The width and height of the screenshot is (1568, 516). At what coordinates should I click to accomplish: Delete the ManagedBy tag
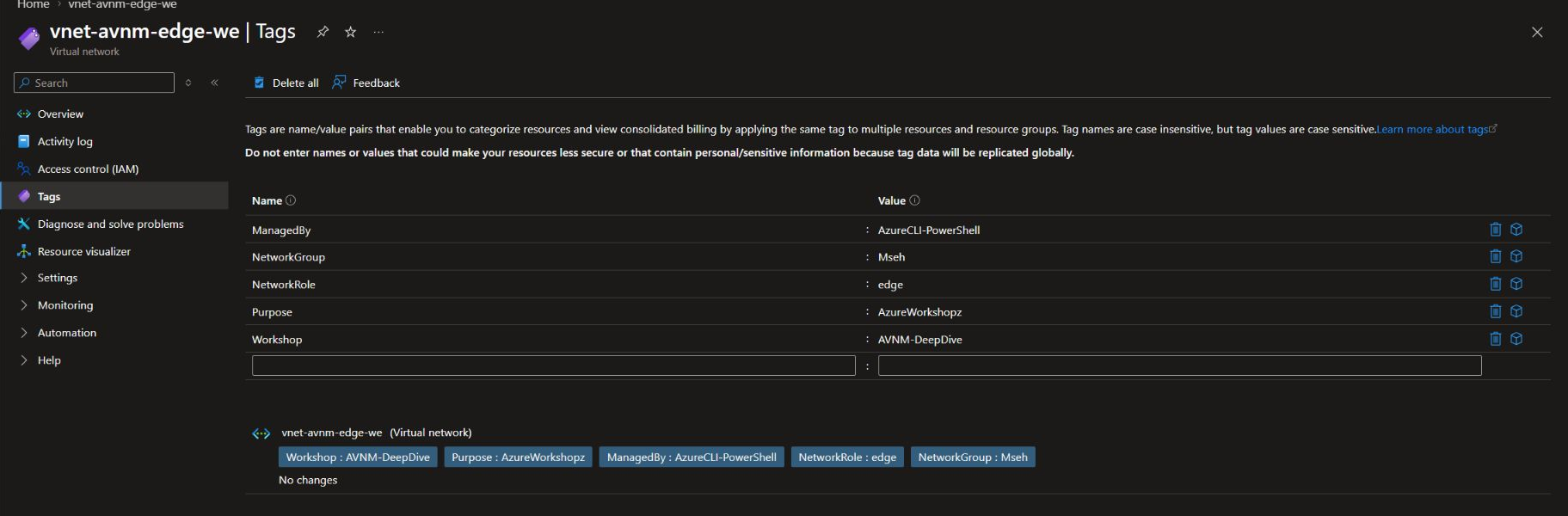click(x=1496, y=230)
